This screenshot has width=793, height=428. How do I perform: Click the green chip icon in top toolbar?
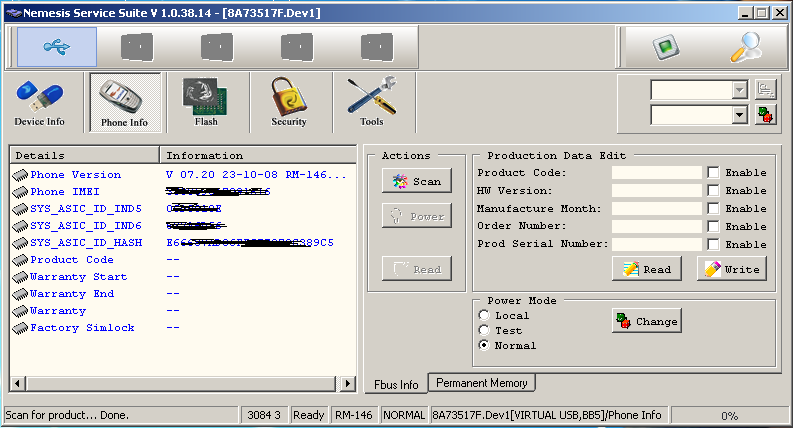666,47
